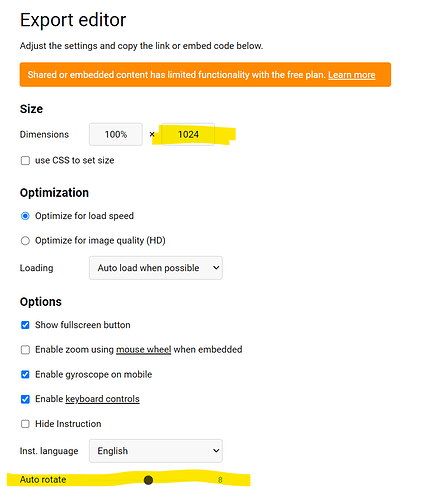425x500 pixels.
Task: Disable gyroscope on mobile option
Action: click(25, 374)
